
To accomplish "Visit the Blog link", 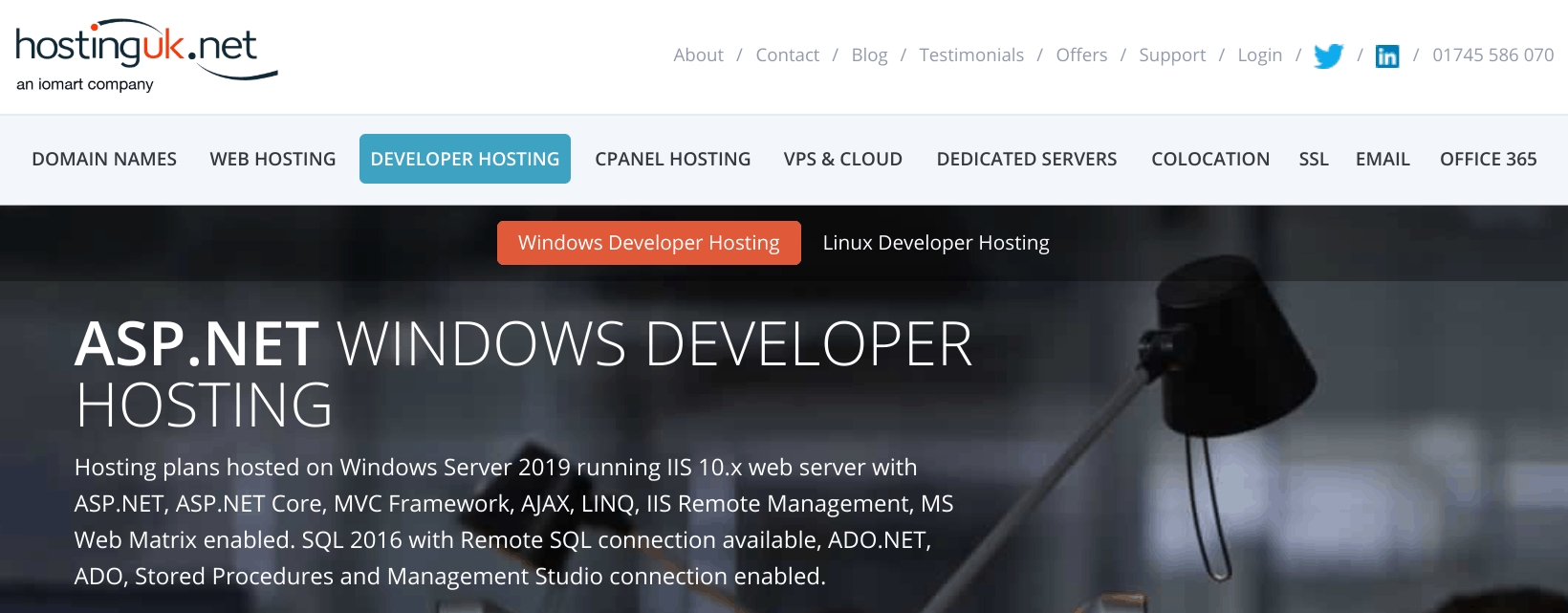I will click(869, 55).
